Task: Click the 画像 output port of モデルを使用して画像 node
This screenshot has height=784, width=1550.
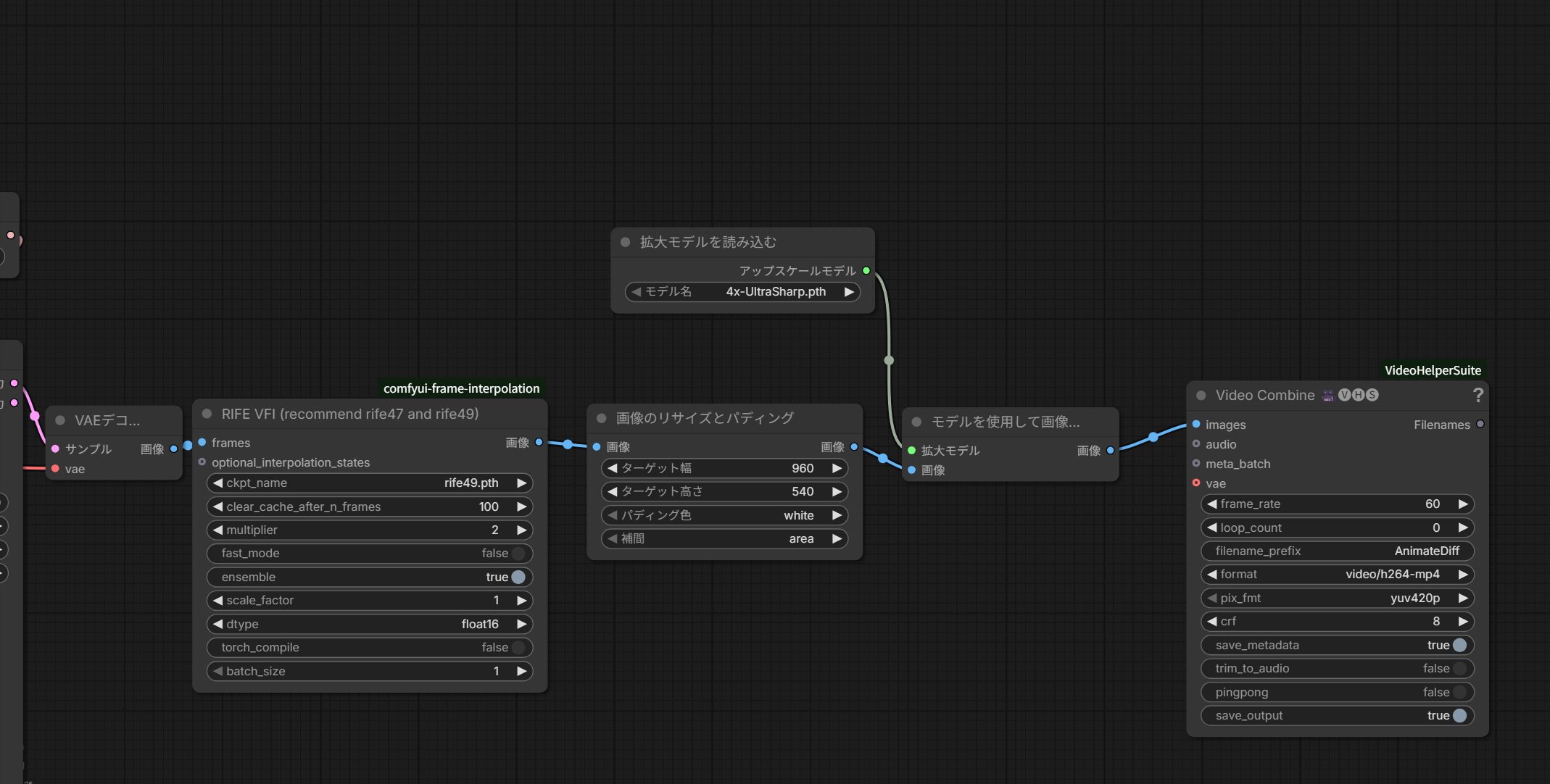Action: [x=1110, y=450]
